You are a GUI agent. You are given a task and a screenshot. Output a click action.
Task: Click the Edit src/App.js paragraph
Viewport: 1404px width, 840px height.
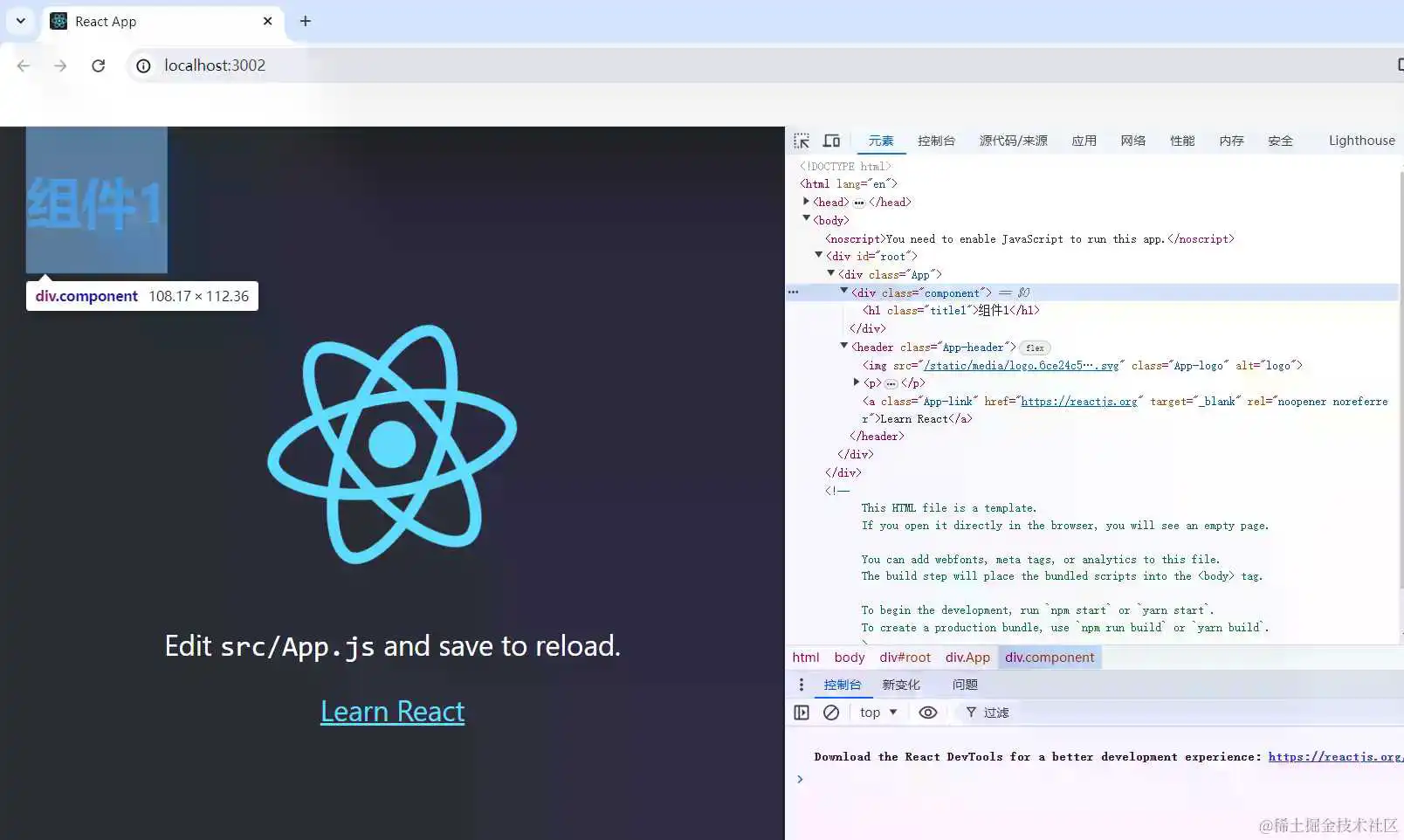click(392, 646)
